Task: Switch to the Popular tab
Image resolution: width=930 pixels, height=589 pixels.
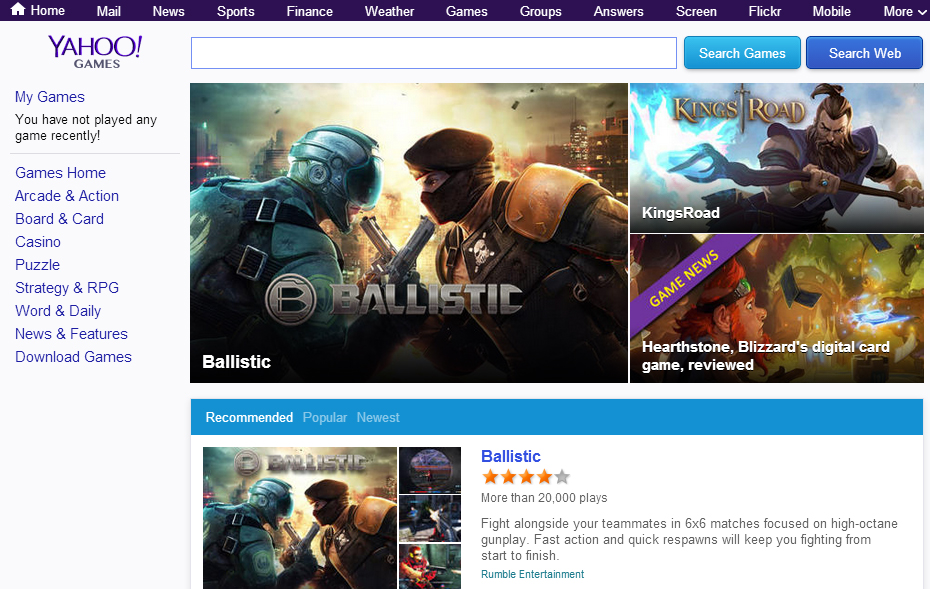Action: (x=324, y=417)
